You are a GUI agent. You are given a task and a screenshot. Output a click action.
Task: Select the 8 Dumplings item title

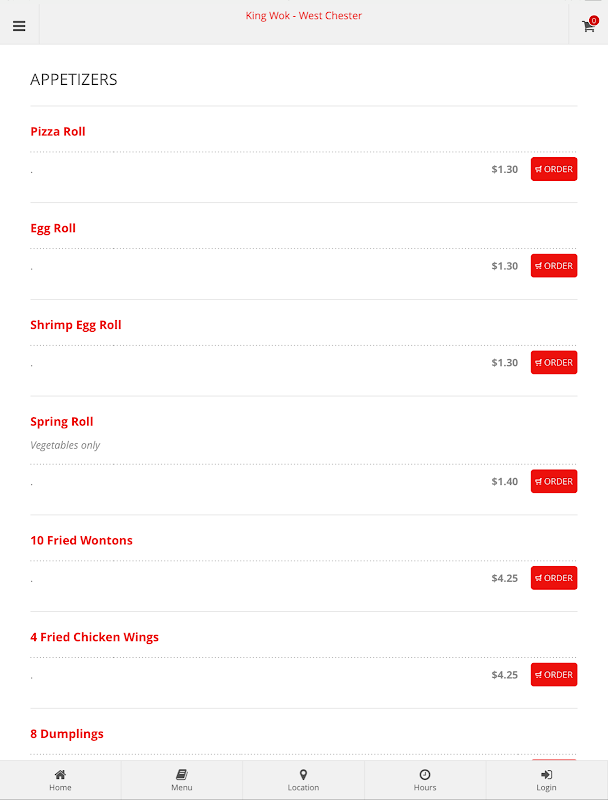pyautogui.click(x=67, y=734)
